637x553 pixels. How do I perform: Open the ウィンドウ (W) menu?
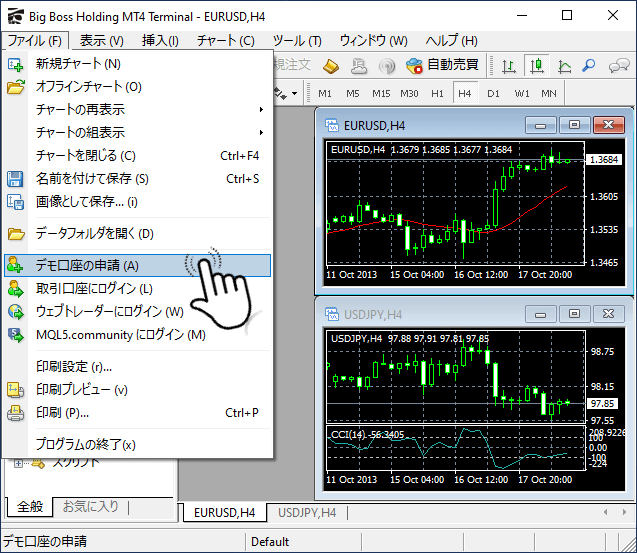pyautogui.click(x=374, y=41)
